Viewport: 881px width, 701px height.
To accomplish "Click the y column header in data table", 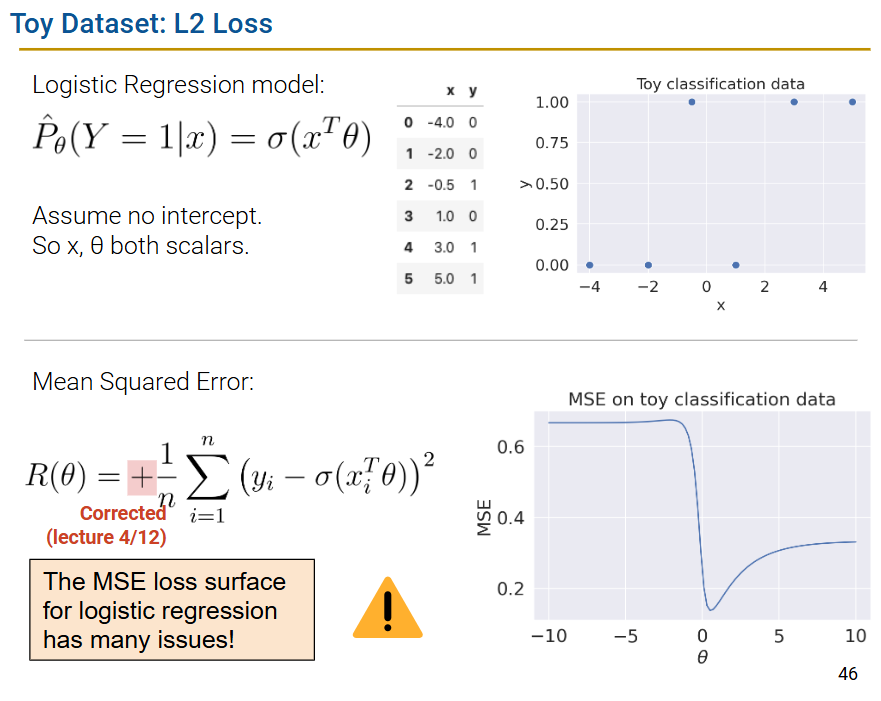I will tap(472, 91).
